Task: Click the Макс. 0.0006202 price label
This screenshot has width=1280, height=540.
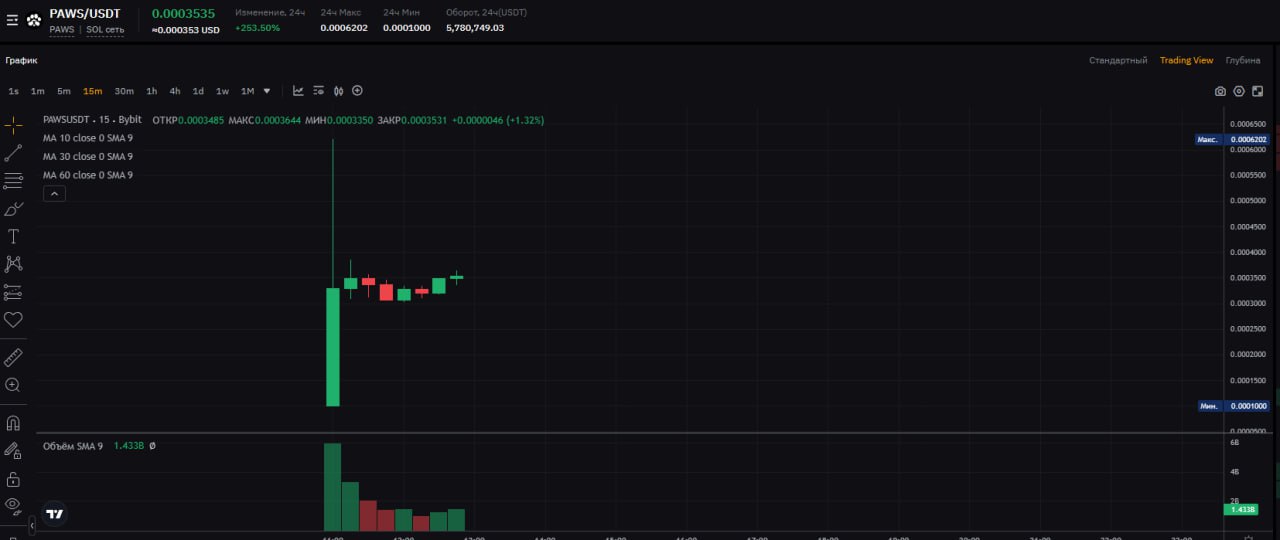Action: (1232, 139)
